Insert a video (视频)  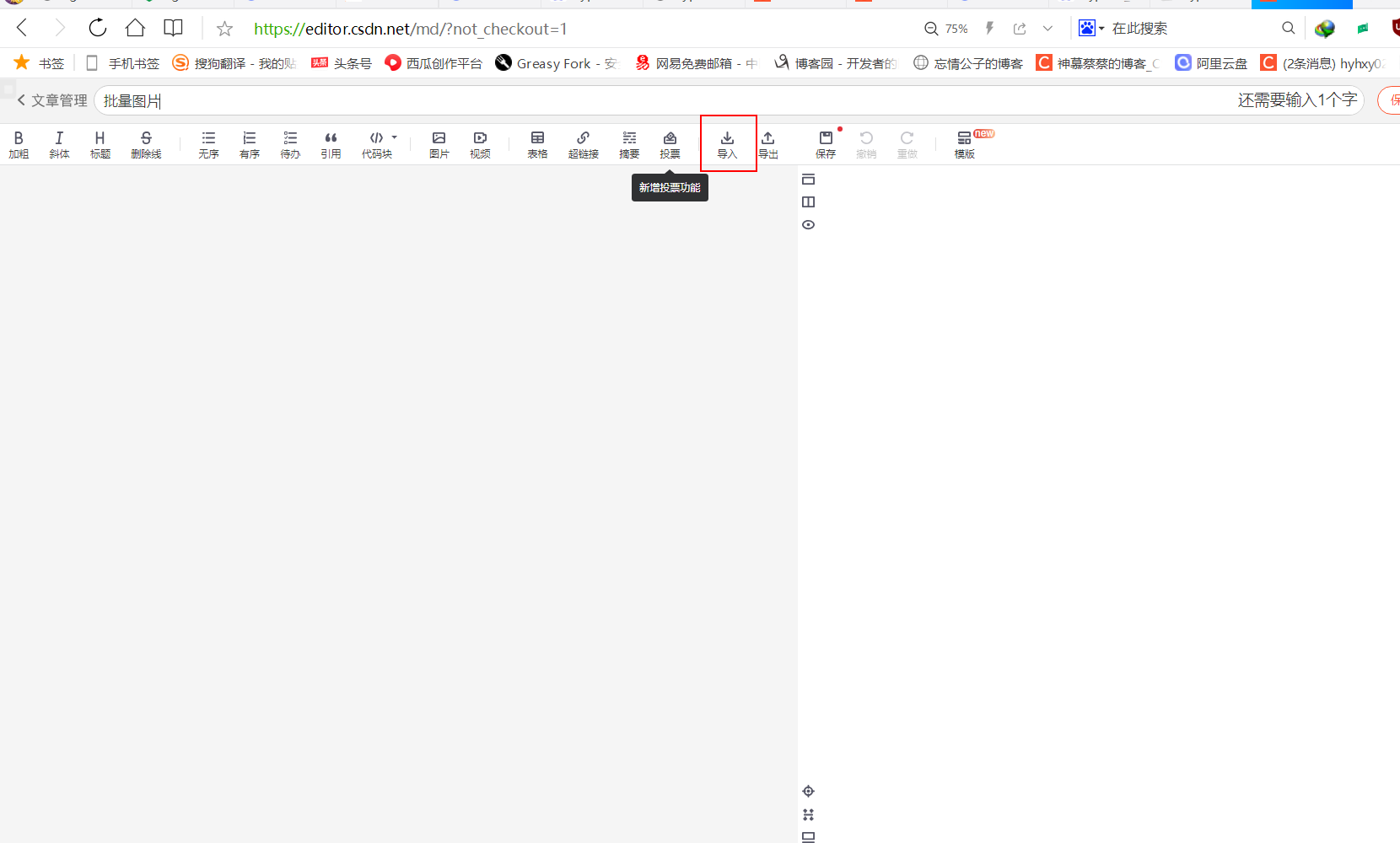point(480,144)
